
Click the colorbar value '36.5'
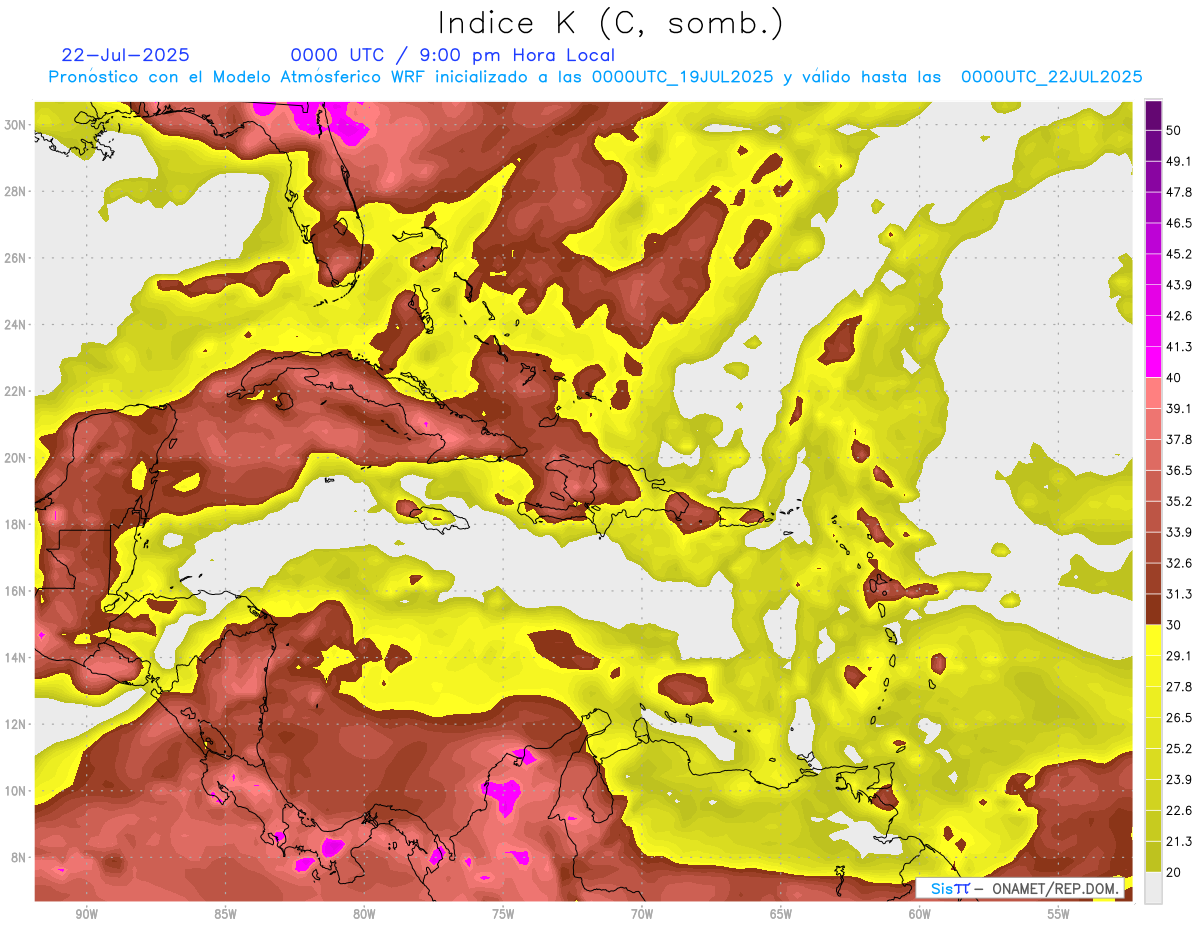pos(1179,470)
